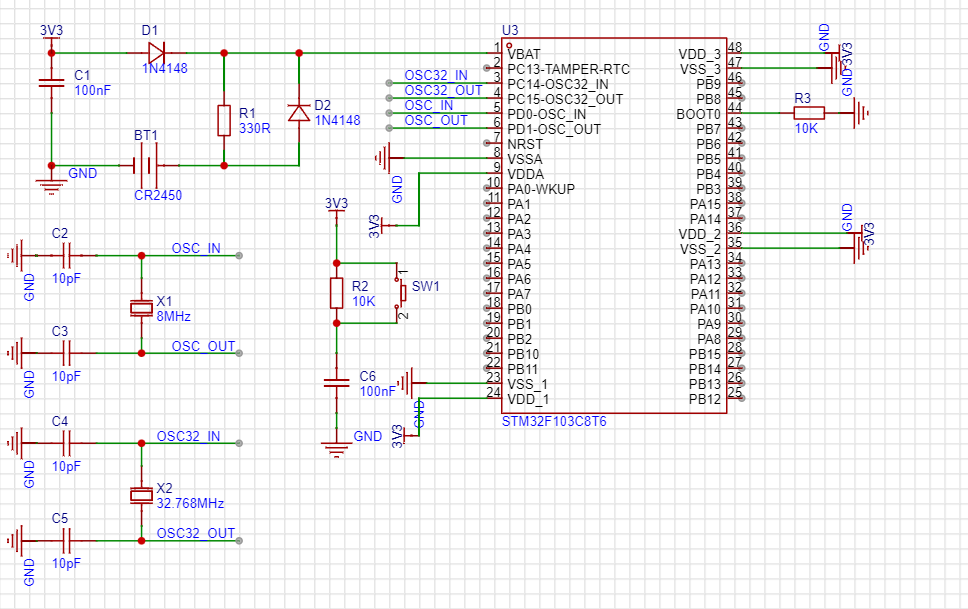Click the PB9 unconnected pin endpoint

click(x=741, y=83)
